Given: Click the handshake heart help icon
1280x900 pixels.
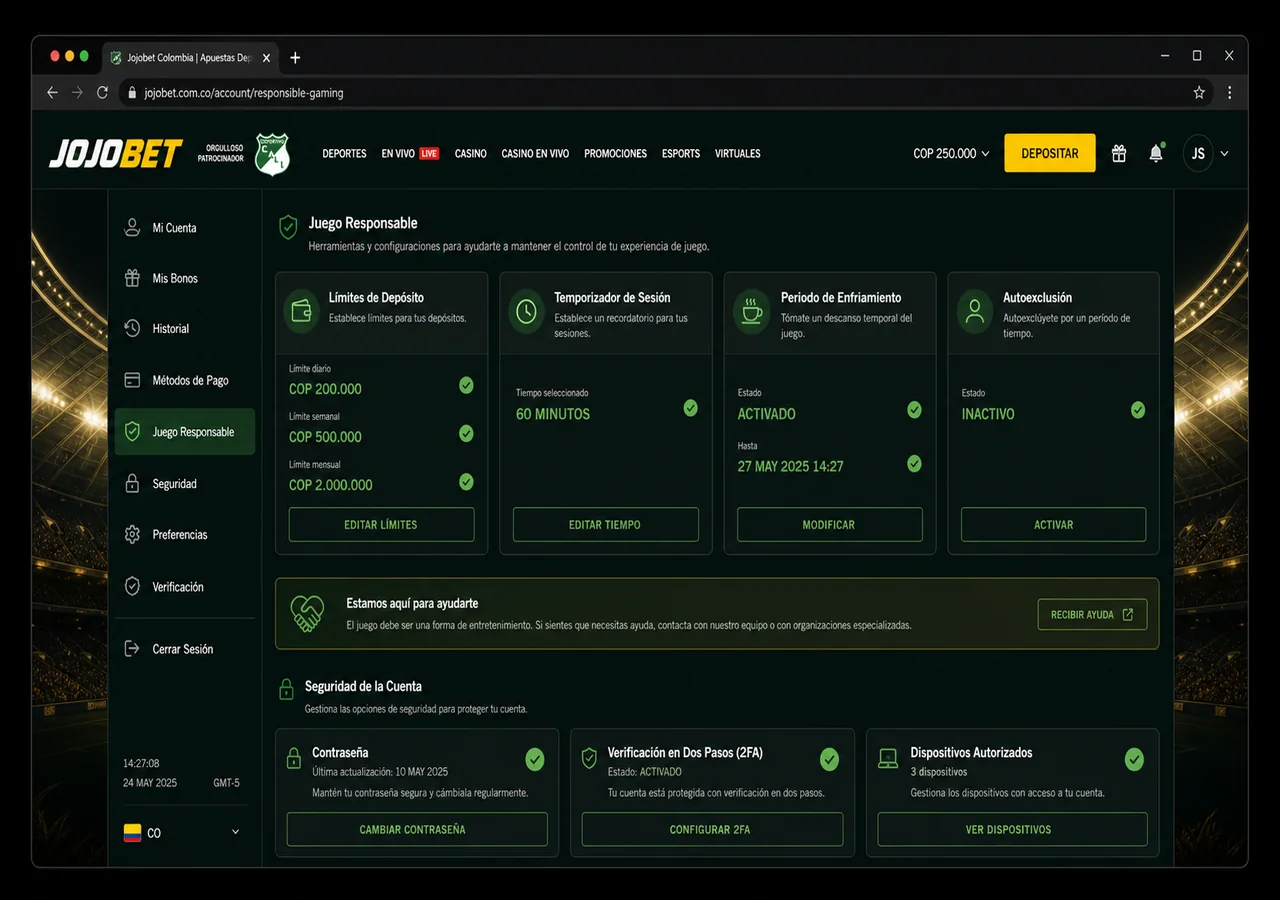Looking at the screenshot, I should [x=307, y=613].
